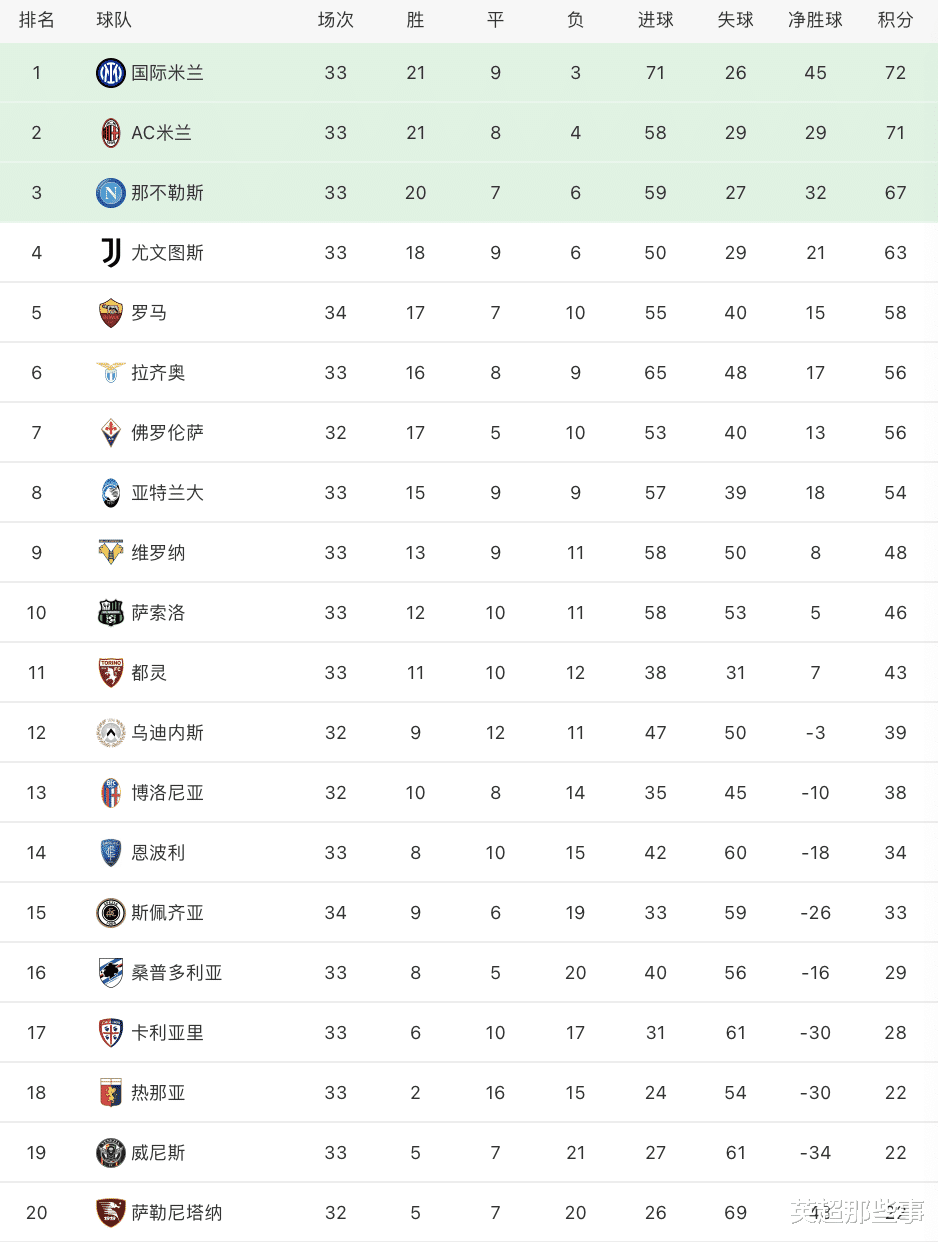Click the 进球 goals scored header
The image size is (938, 1242).
pos(655,20)
